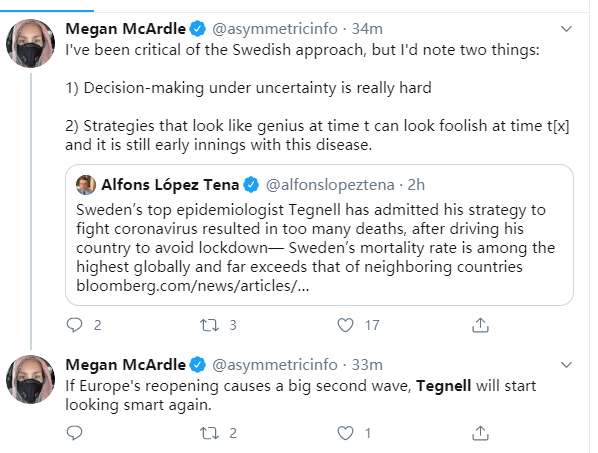This screenshot has width=598, height=453.
Task: Open Megan McArdle's avatar on first tweet
Action: pyautogui.click(x=31, y=43)
